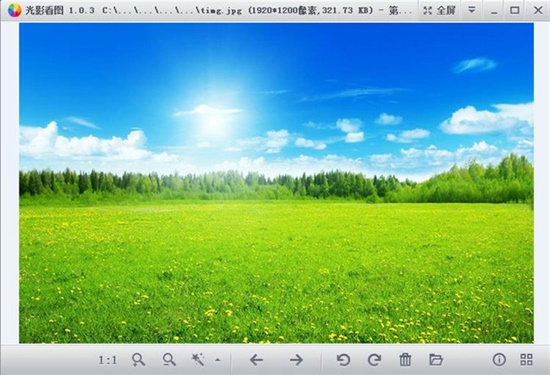Screen dimensions: 550x375
Task: Delete the image with trash icon
Action: 405,360
